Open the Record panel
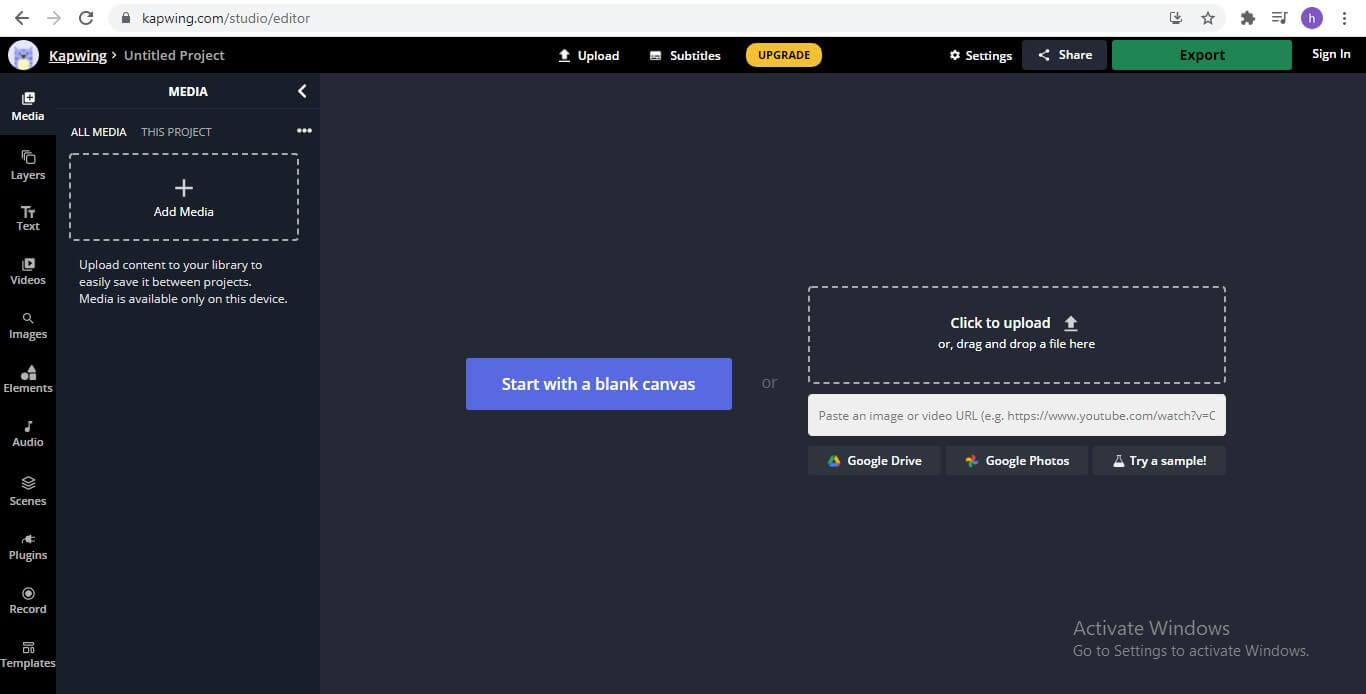1366x694 pixels. (28, 600)
